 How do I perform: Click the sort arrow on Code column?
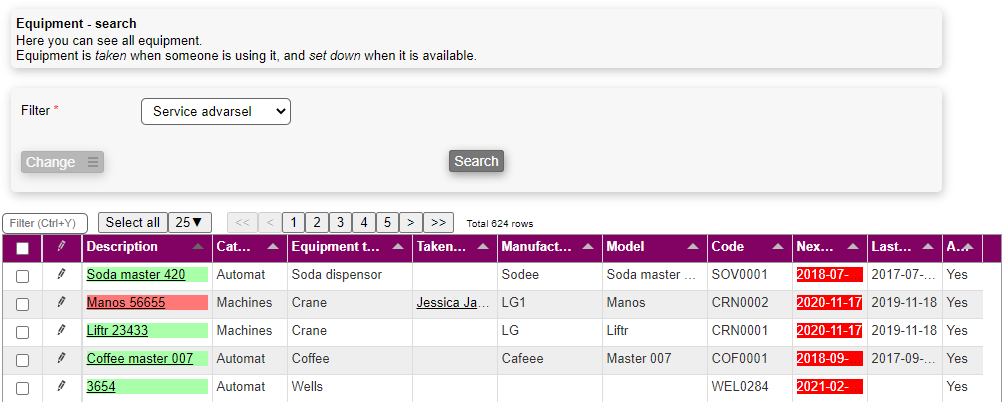pyautogui.click(x=776, y=247)
